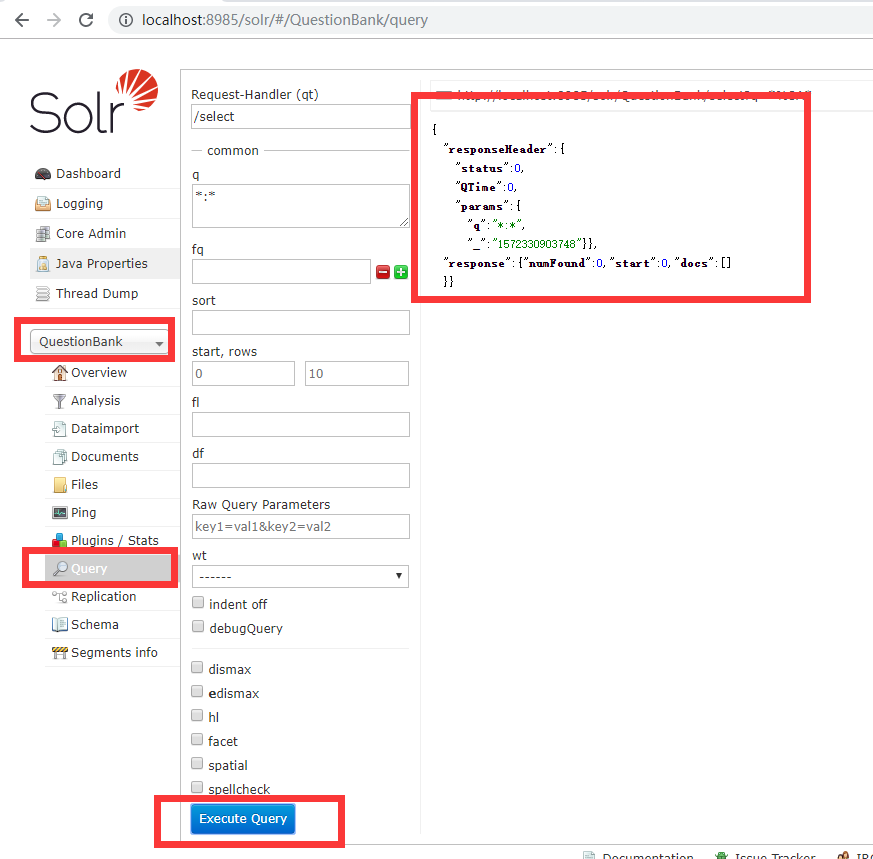This screenshot has height=859, width=873.
Task: Open the QuestionBank core selector
Action: [x=94, y=340]
